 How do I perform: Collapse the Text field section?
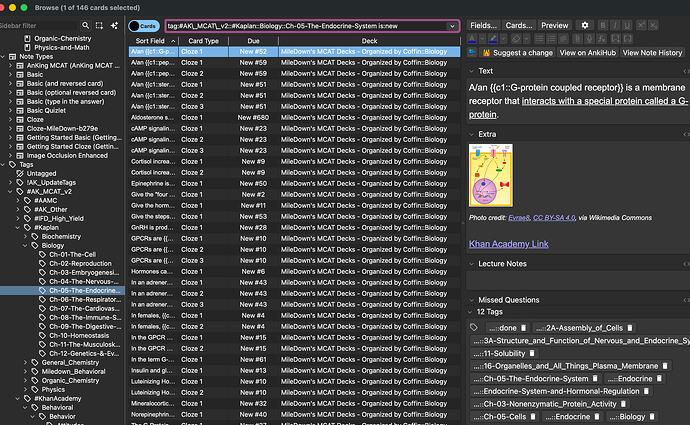[x=471, y=71]
